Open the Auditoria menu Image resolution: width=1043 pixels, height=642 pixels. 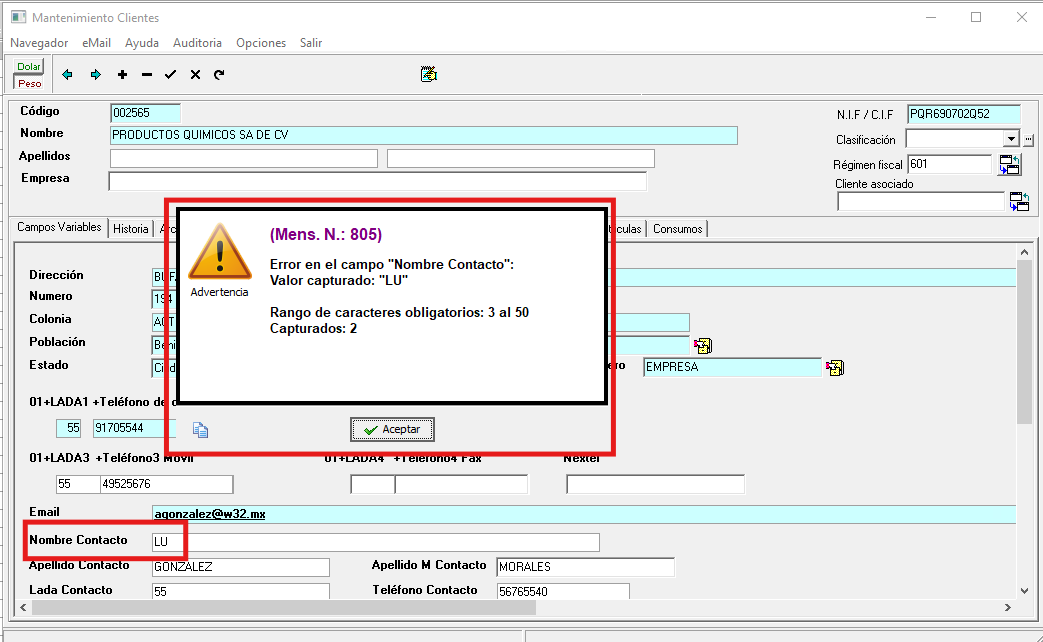tap(197, 43)
